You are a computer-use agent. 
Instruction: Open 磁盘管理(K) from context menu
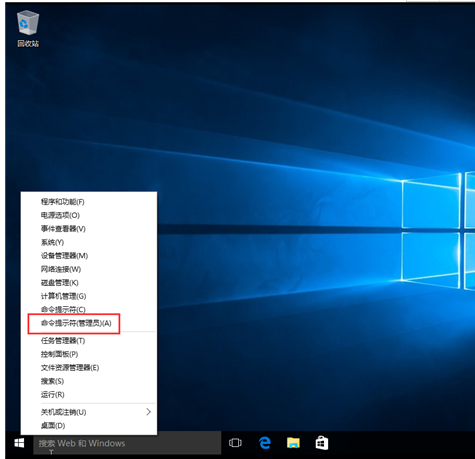click(x=89, y=283)
